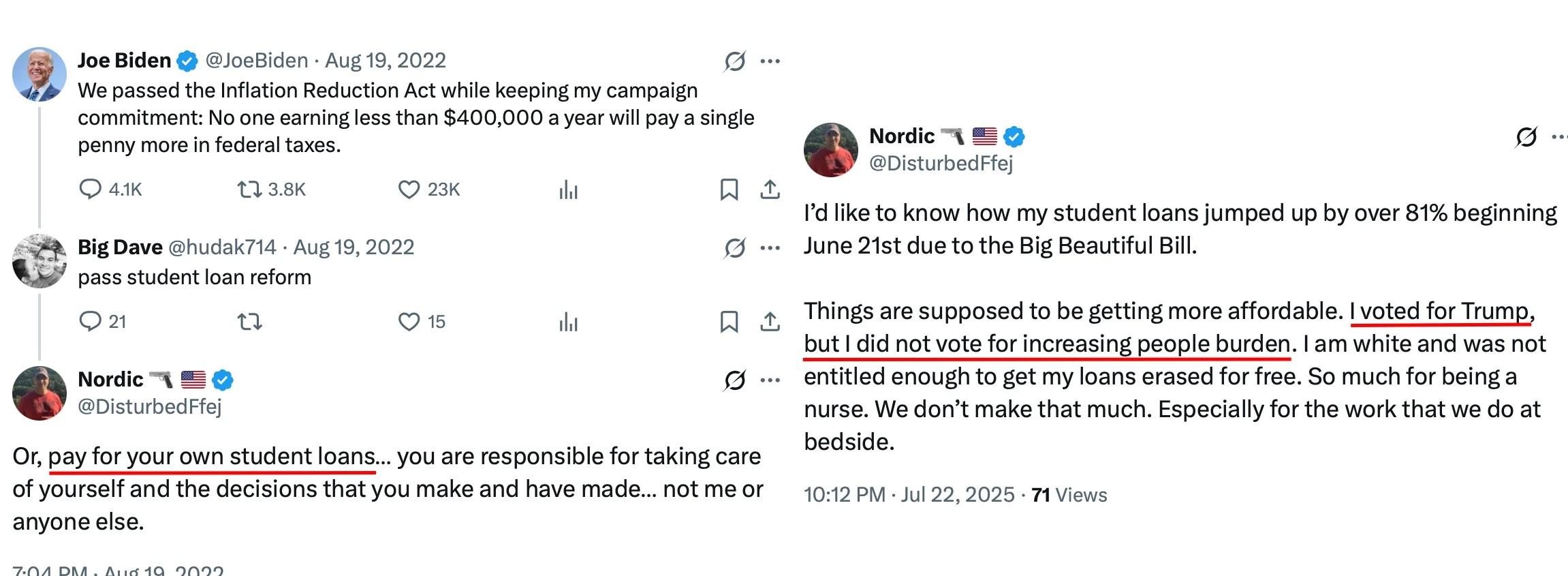The image size is (1568, 576).
Task: Click Big Dave's profile picture
Action: [40, 261]
